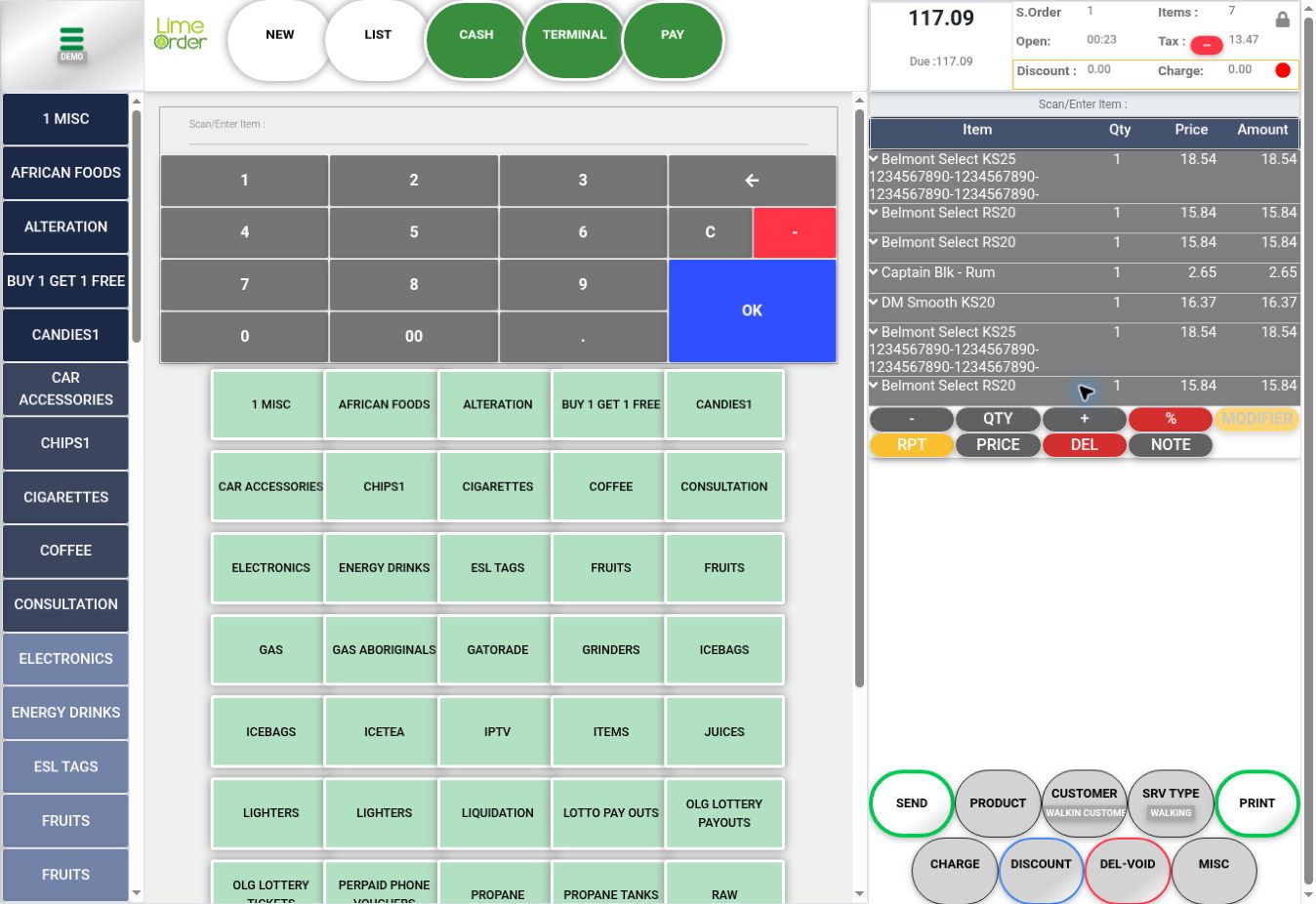Open the order LIST
The height and width of the screenshot is (904, 1316).
tap(378, 40)
